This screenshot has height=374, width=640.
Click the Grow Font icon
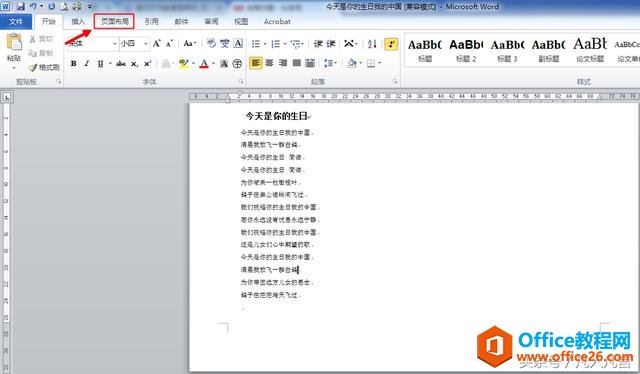click(x=157, y=43)
